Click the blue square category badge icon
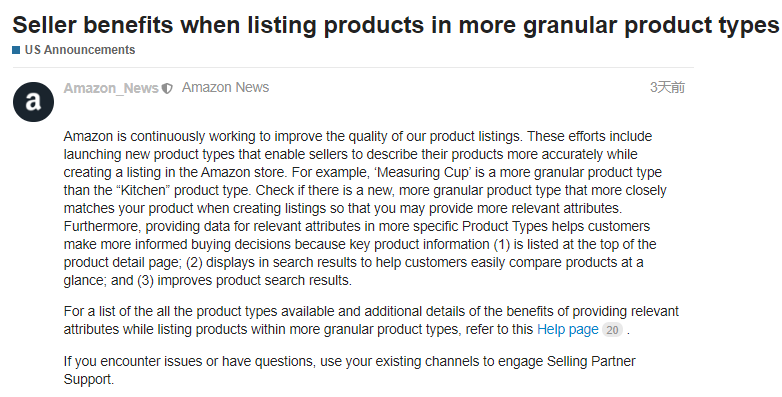This screenshot has width=782, height=397. point(16,50)
